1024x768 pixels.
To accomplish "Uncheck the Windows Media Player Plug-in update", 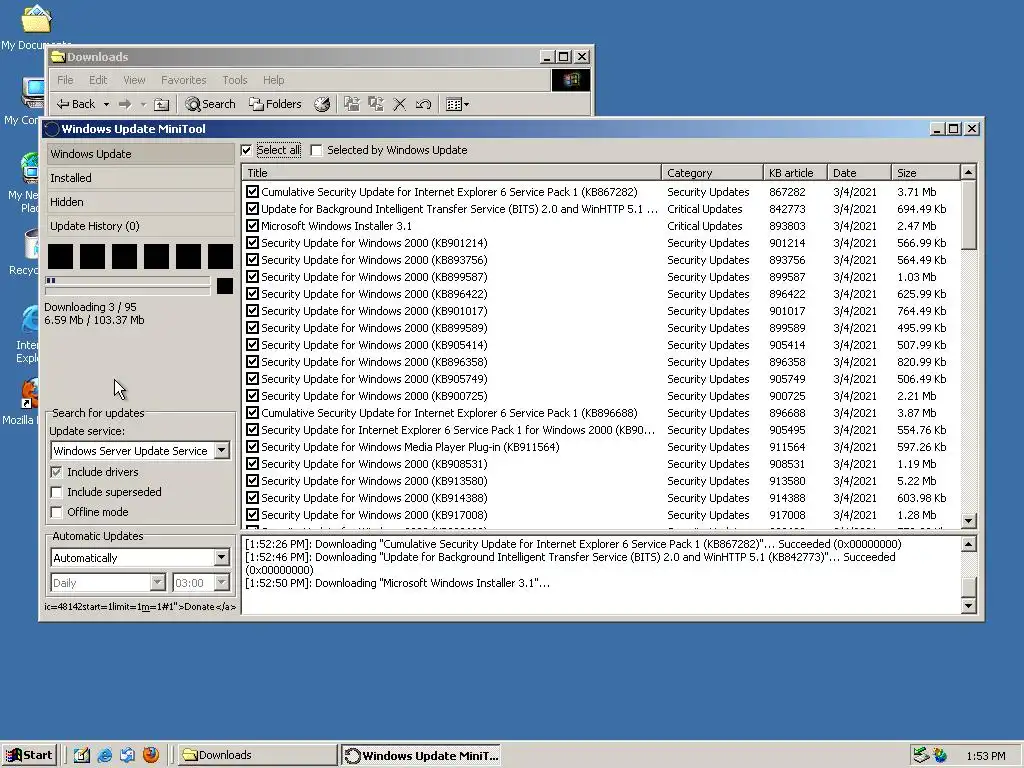I will (253, 447).
